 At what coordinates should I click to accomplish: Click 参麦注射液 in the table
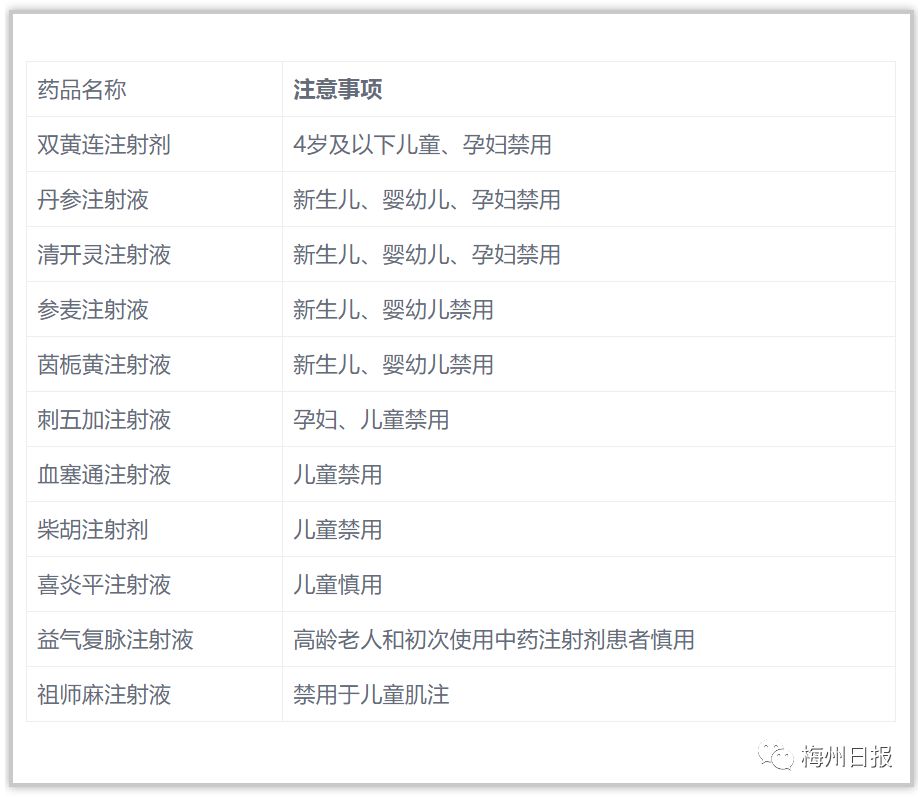[93, 309]
